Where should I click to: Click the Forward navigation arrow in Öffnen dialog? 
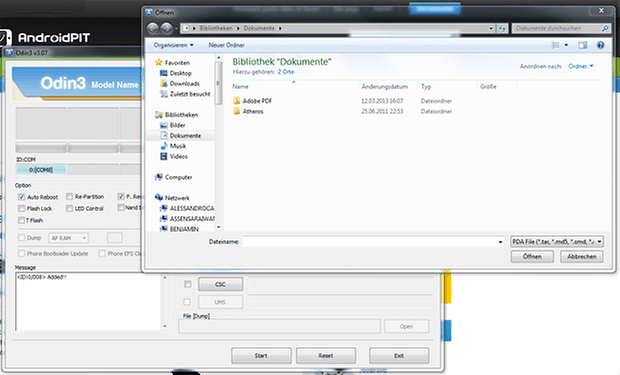tap(166, 28)
